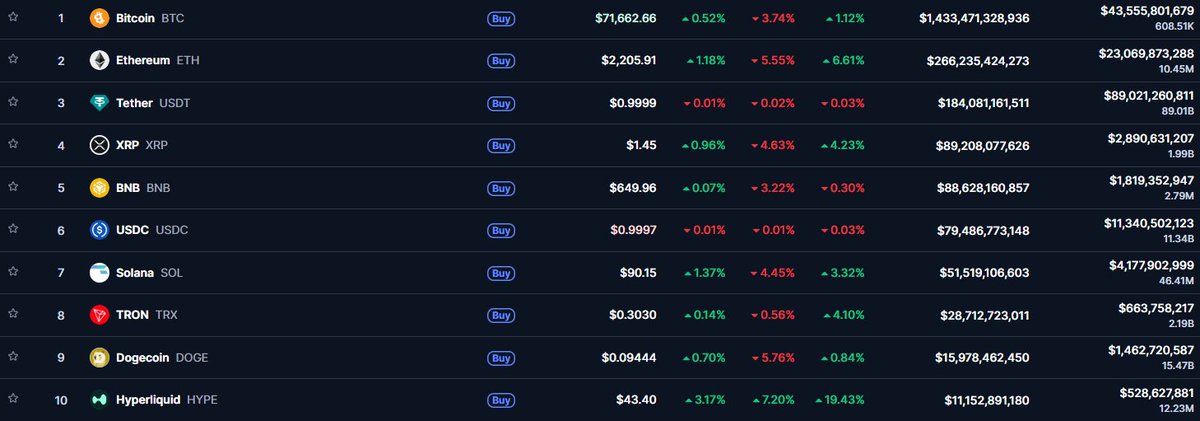Click BNB market cap value $88,628,160,857

pos(983,188)
